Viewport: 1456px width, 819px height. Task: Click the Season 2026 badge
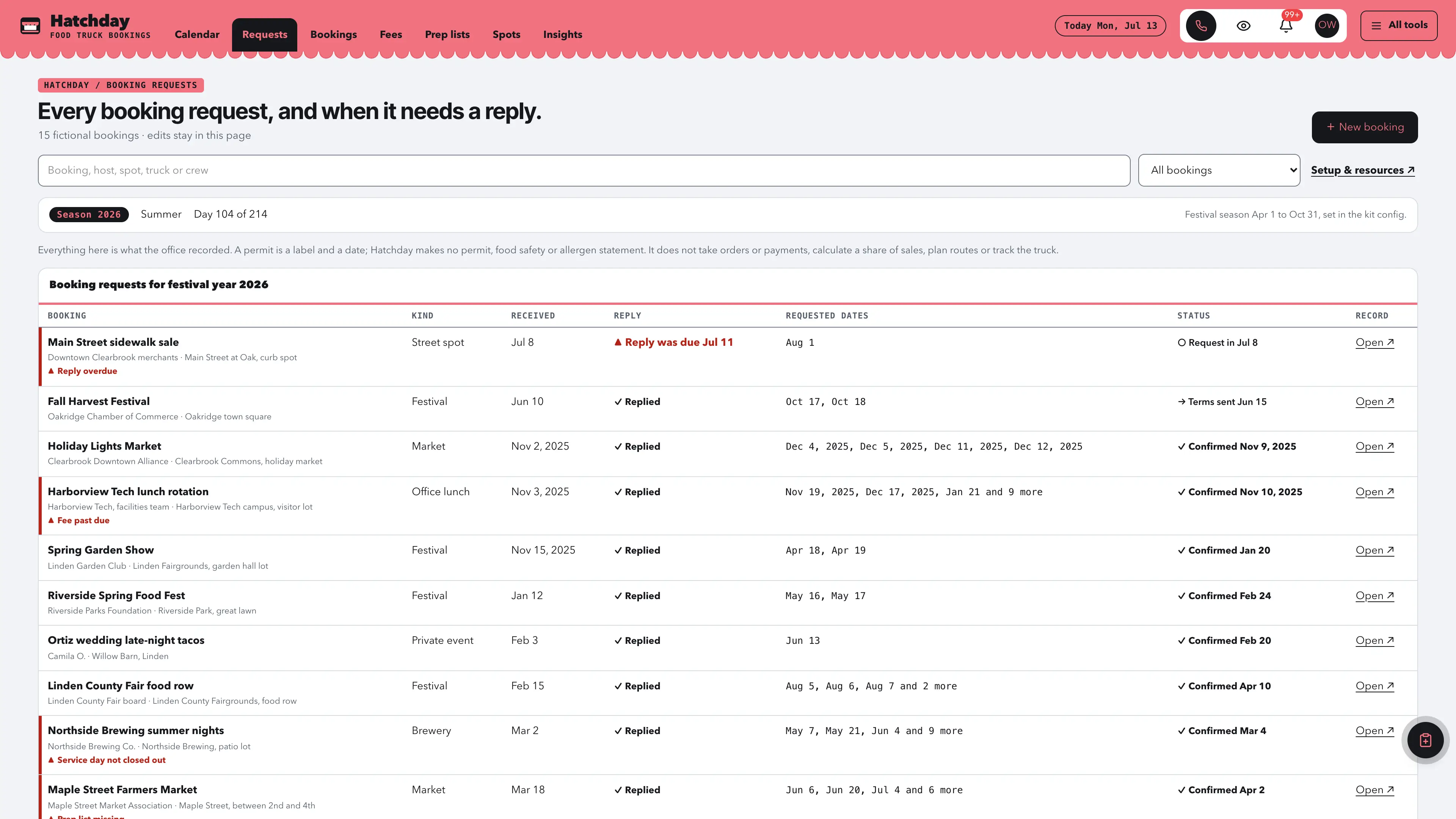[89, 215]
